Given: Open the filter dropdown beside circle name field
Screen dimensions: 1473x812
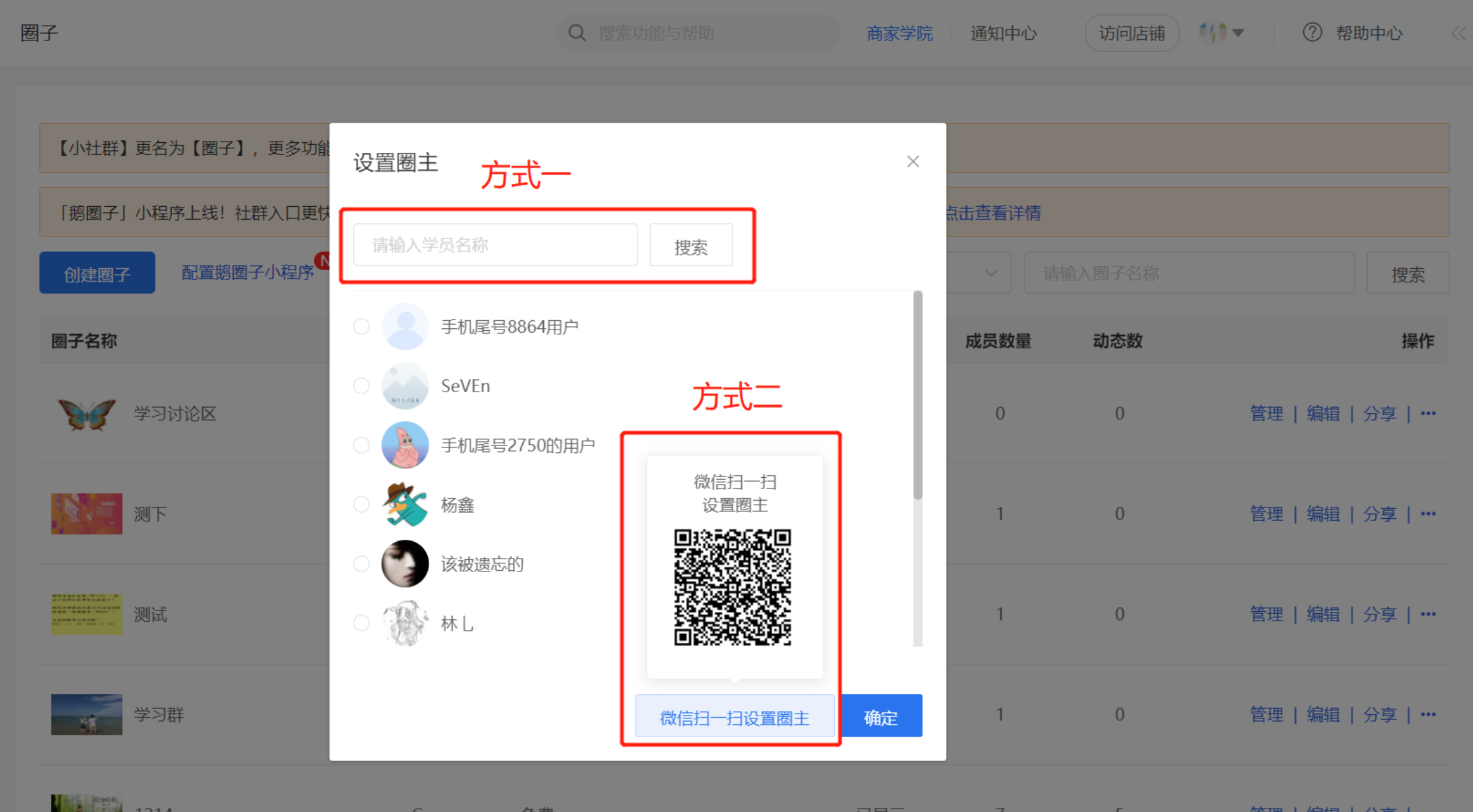Looking at the screenshot, I should (x=991, y=273).
